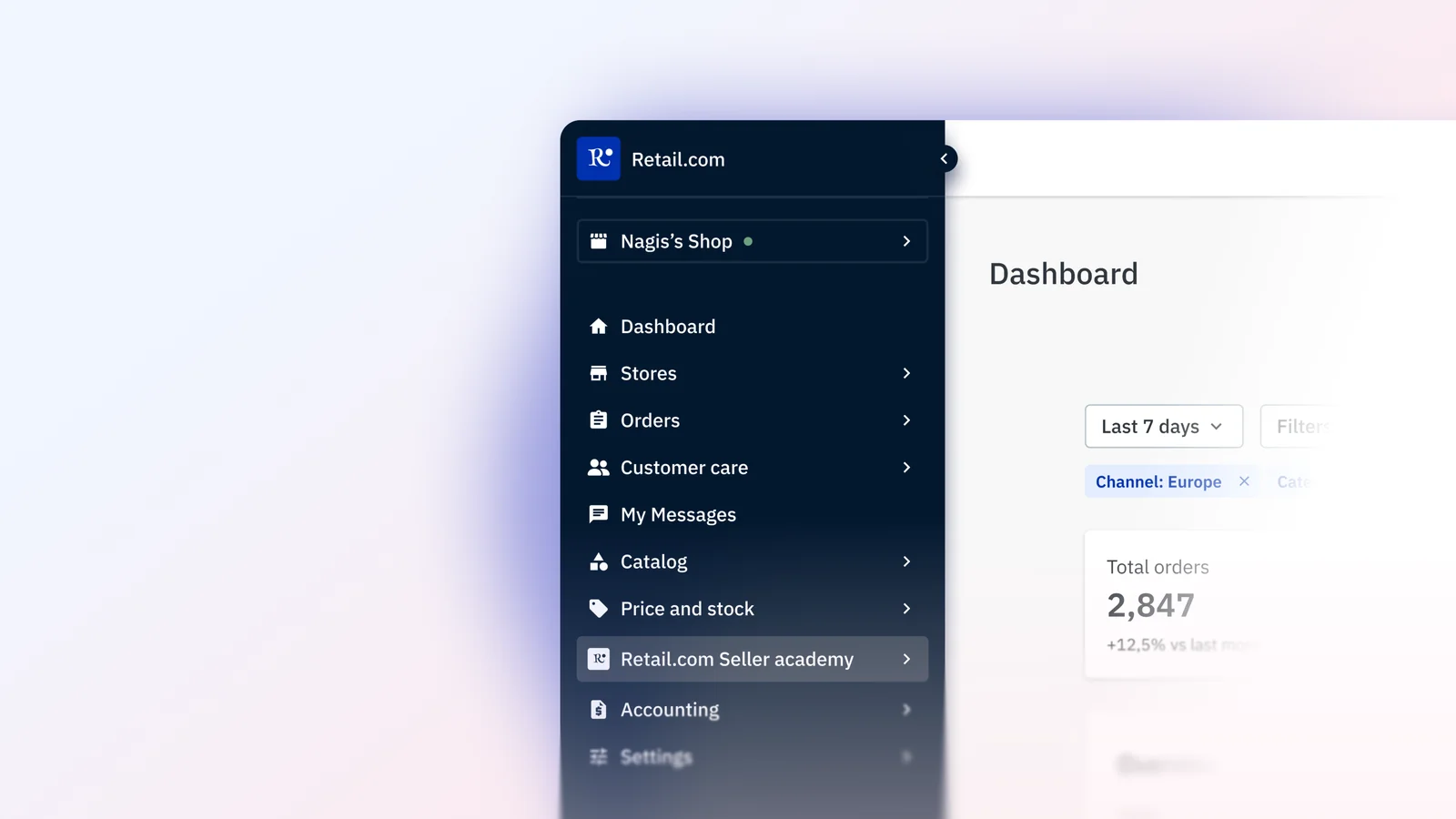This screenshot has height=819, width=1456.
Task: Expand the Seller academy chevron
Action: tap(906, 659)
